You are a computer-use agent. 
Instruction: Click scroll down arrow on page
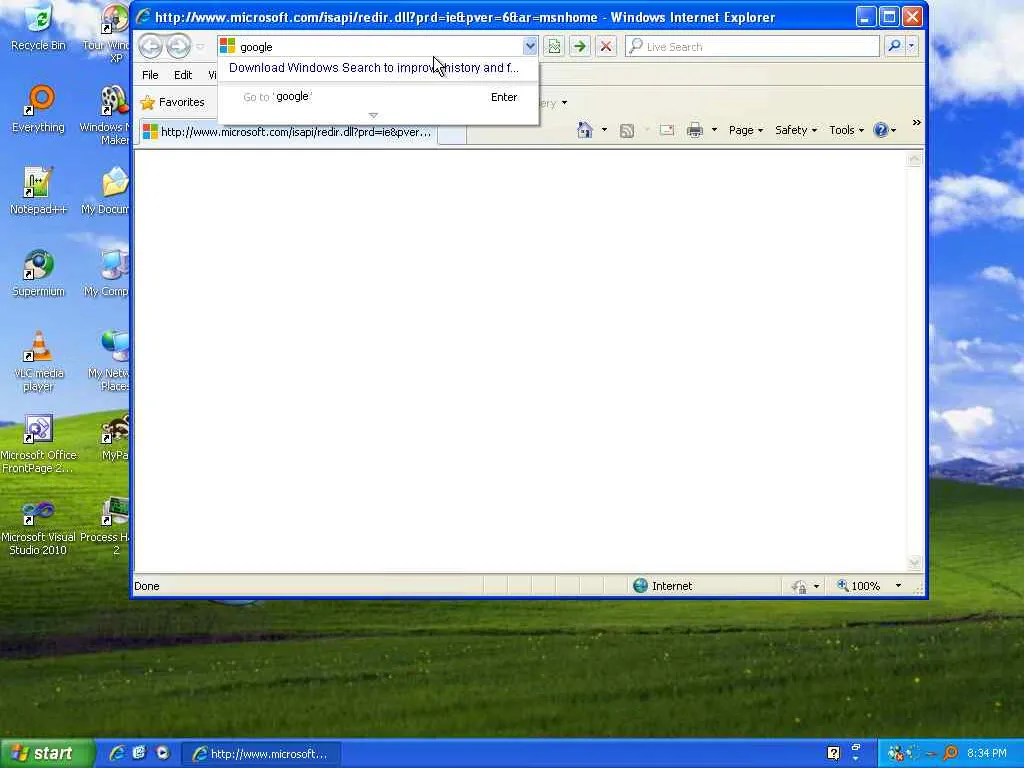pos(914,563)
